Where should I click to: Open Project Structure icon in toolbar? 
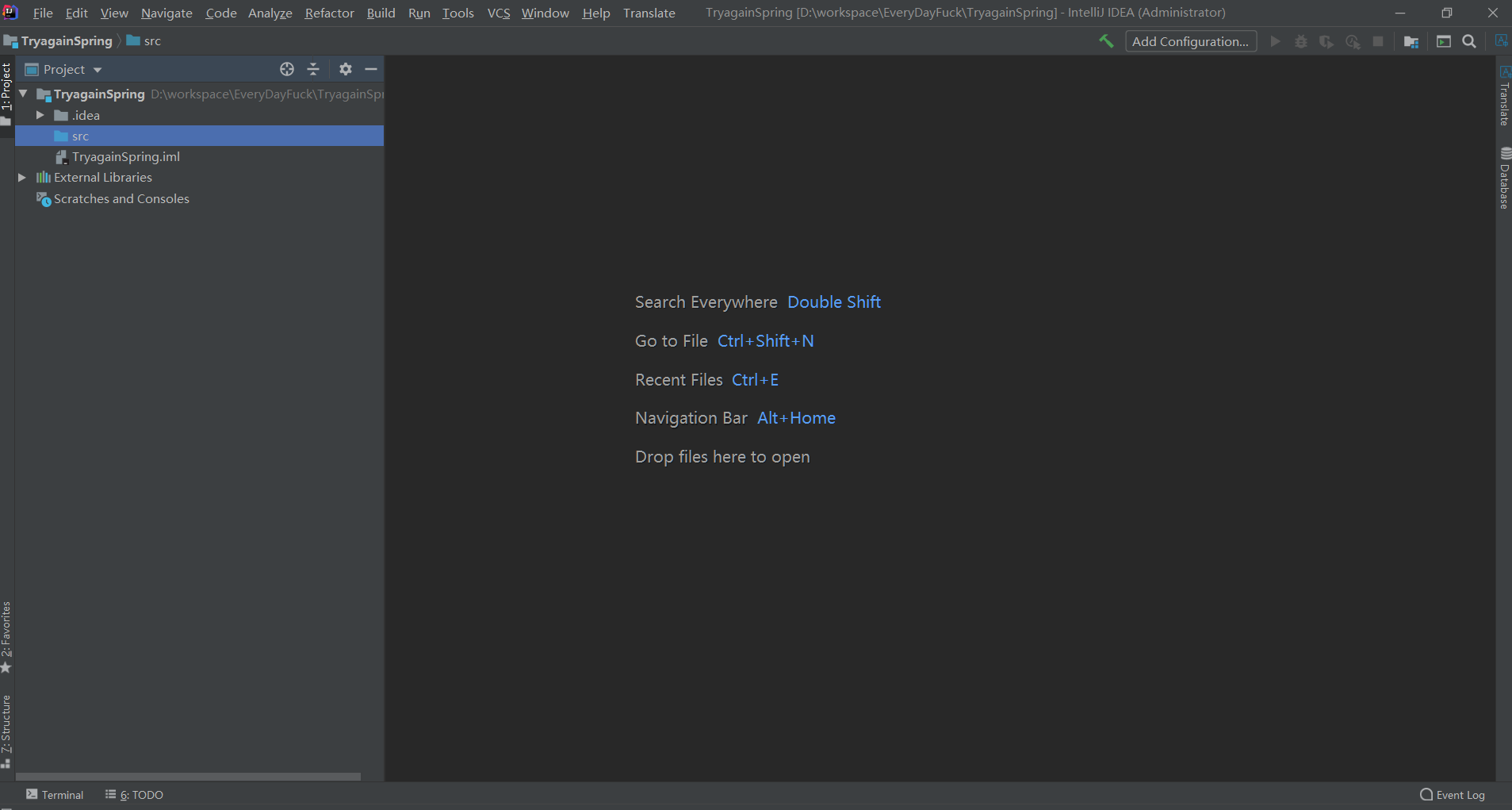[1411, 41]
